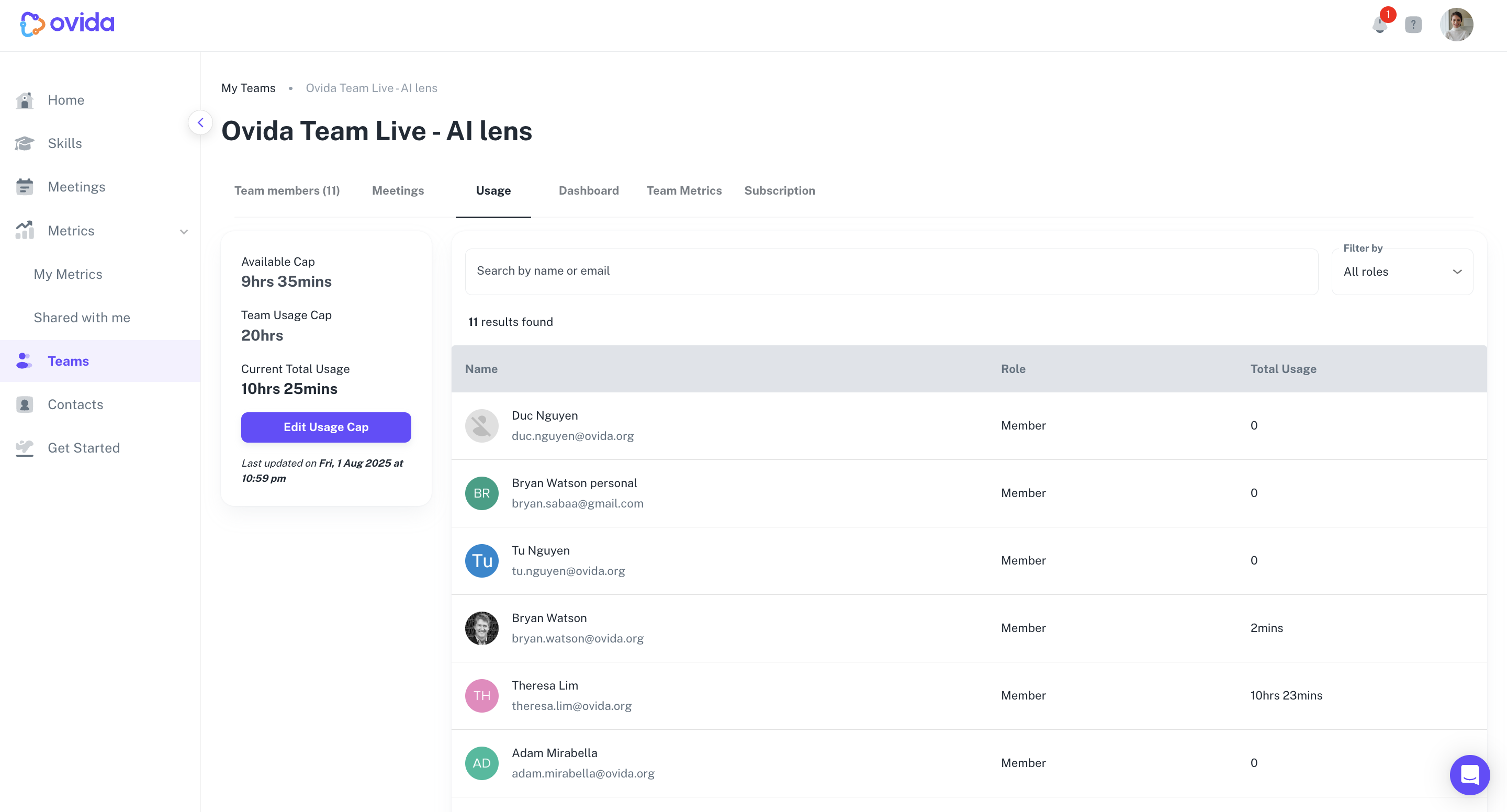Open the user profile avatar menu
Screen dimensions: 1507x812
click(x=1456, y=25)
